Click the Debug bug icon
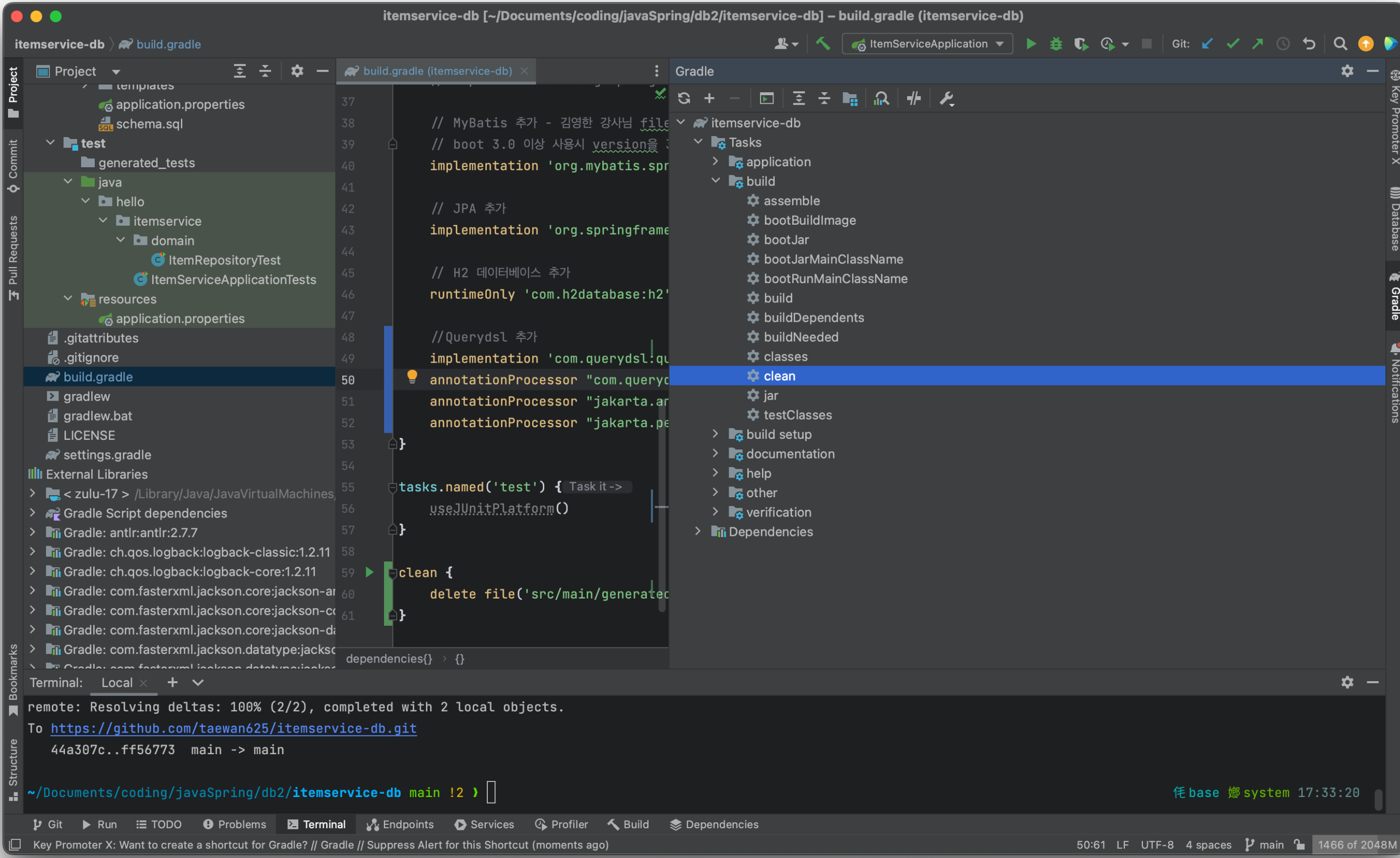The height and width of the screenshot is (858, 1400). pos(1056,44)
